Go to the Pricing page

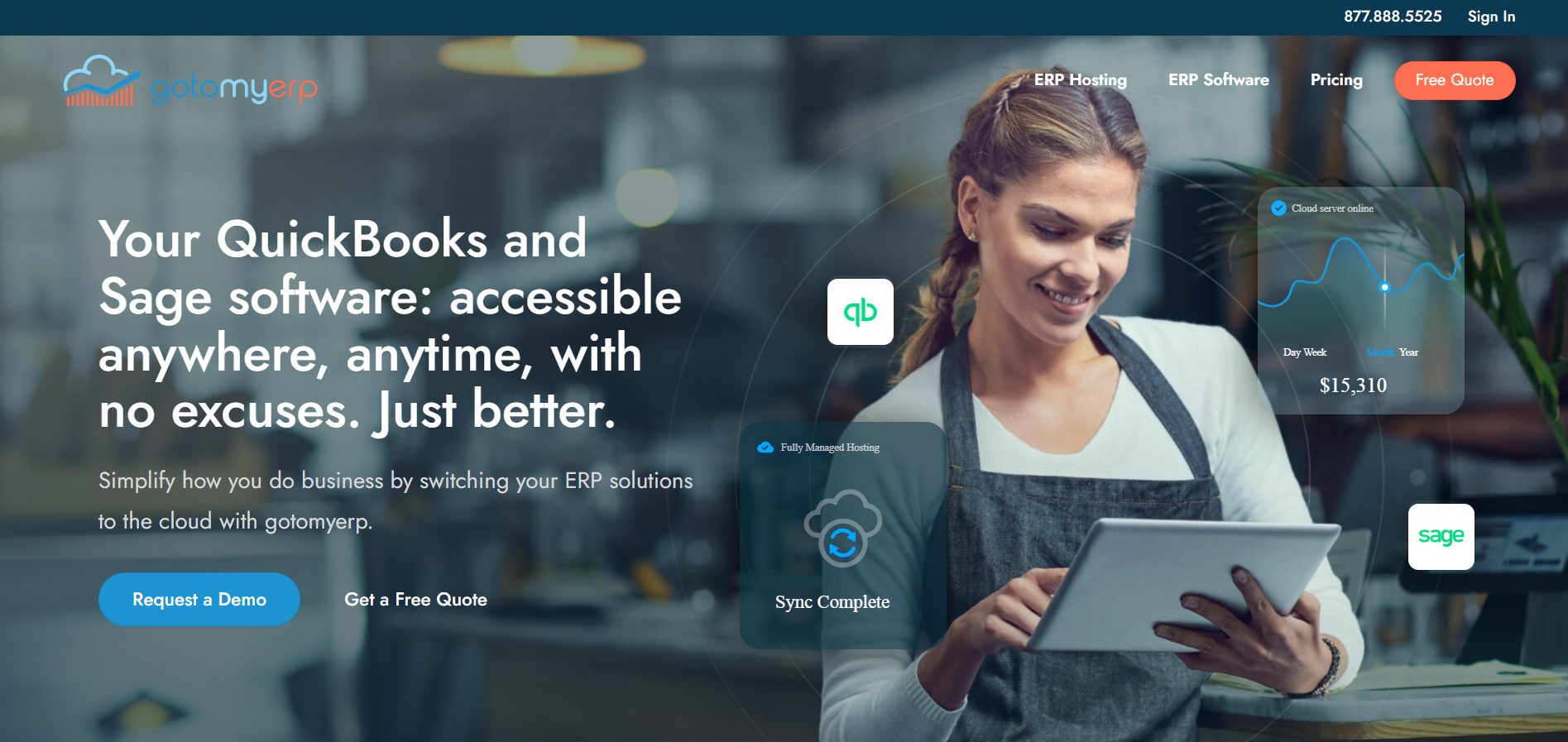[x=1335, y=80]
